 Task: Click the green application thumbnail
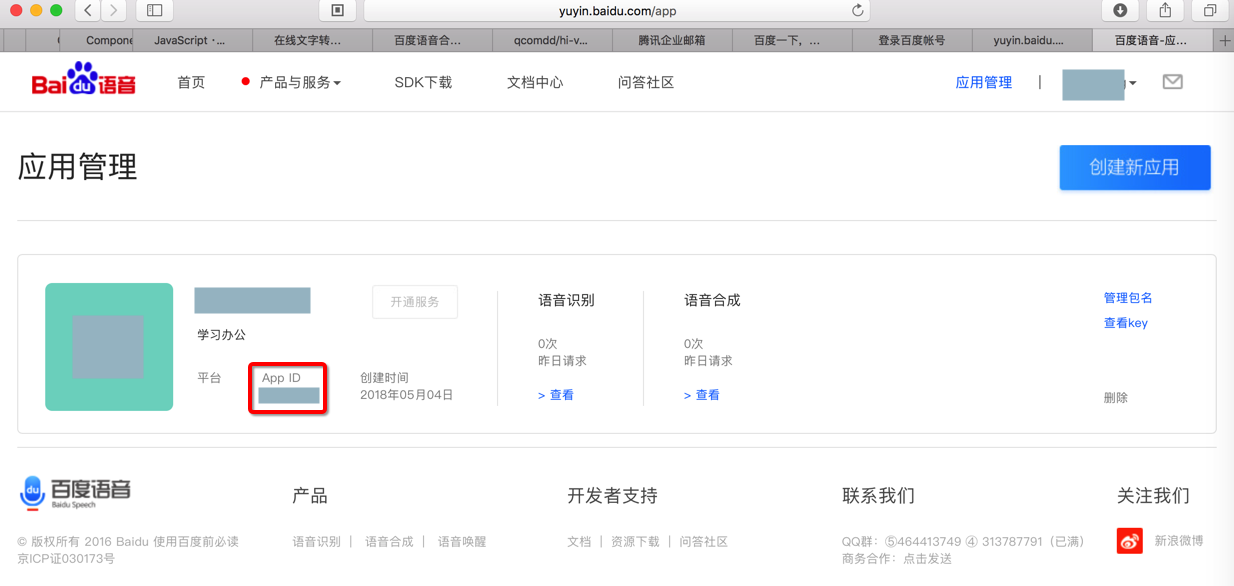(109, 347)
